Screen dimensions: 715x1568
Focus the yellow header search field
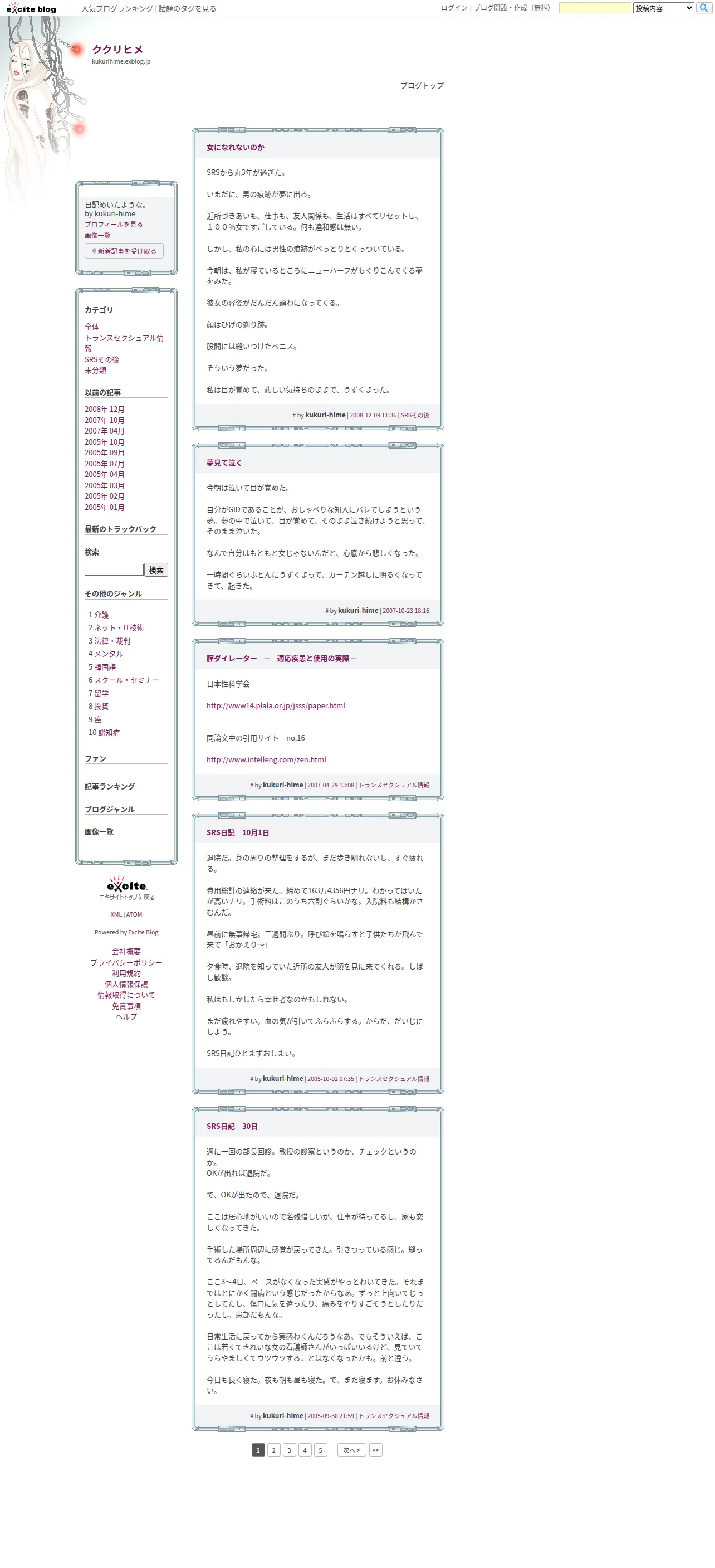pyautogui.click(x=595, y=8)
